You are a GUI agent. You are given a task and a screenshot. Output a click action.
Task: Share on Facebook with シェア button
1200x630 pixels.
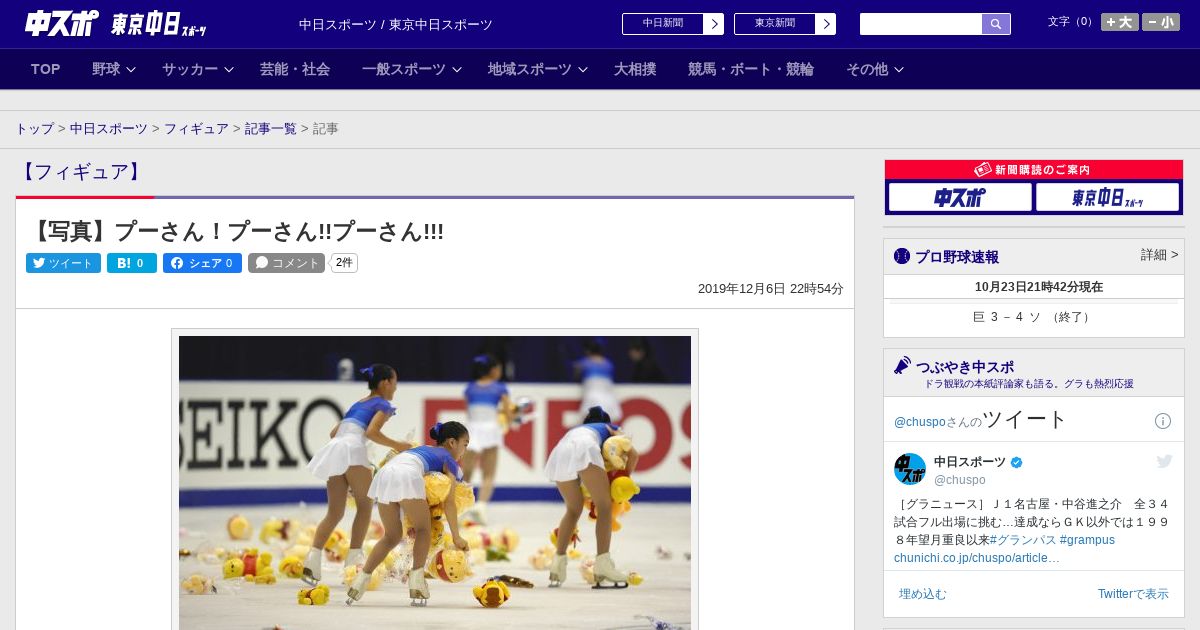tap(202, 263)
